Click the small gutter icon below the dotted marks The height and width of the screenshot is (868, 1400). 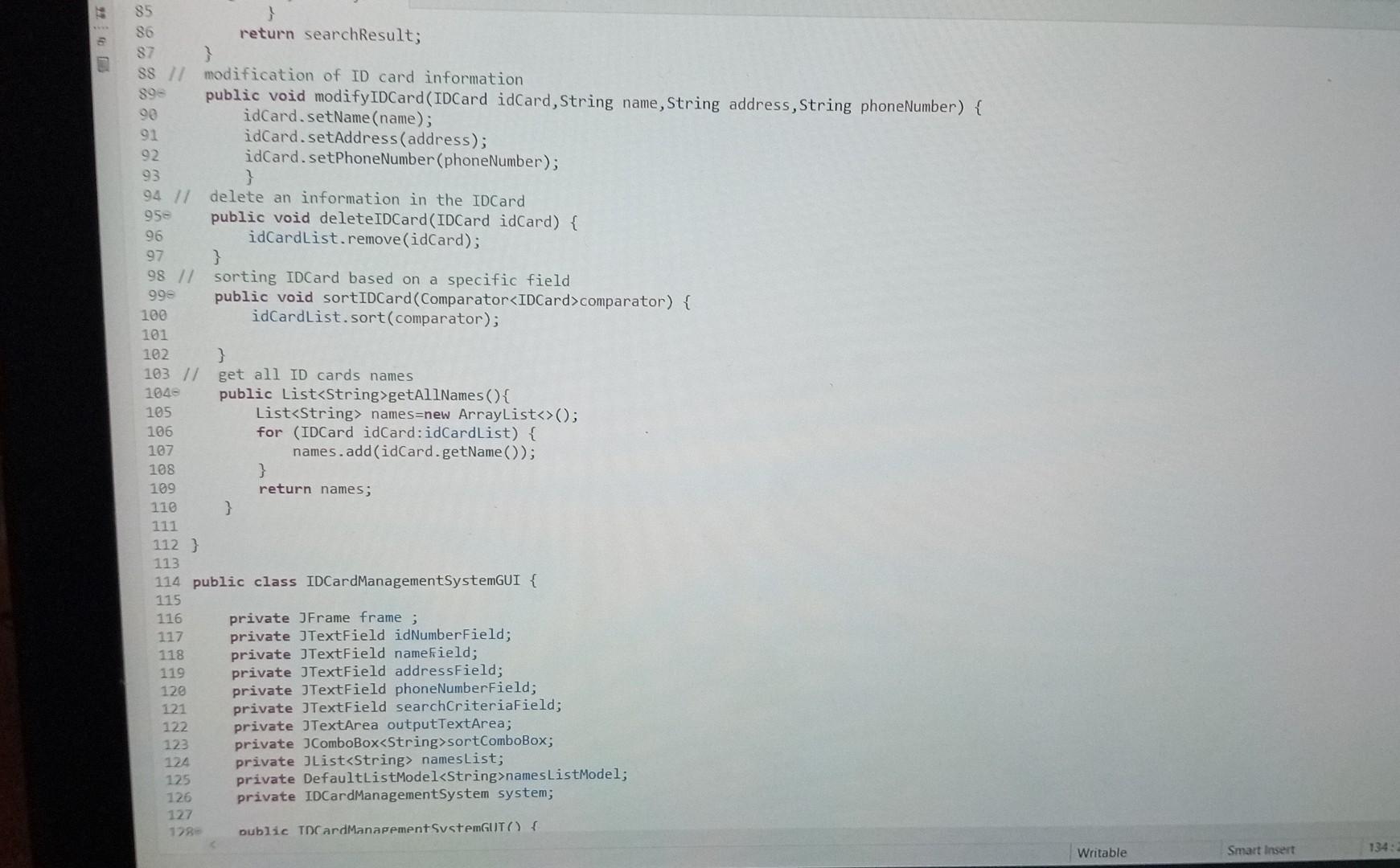coord(101,41)
